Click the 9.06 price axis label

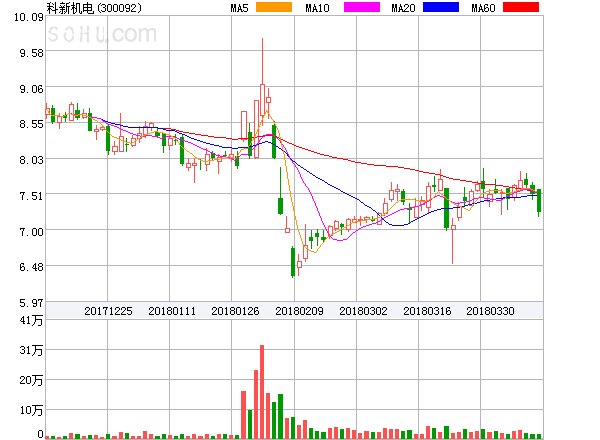pos(31,89)
